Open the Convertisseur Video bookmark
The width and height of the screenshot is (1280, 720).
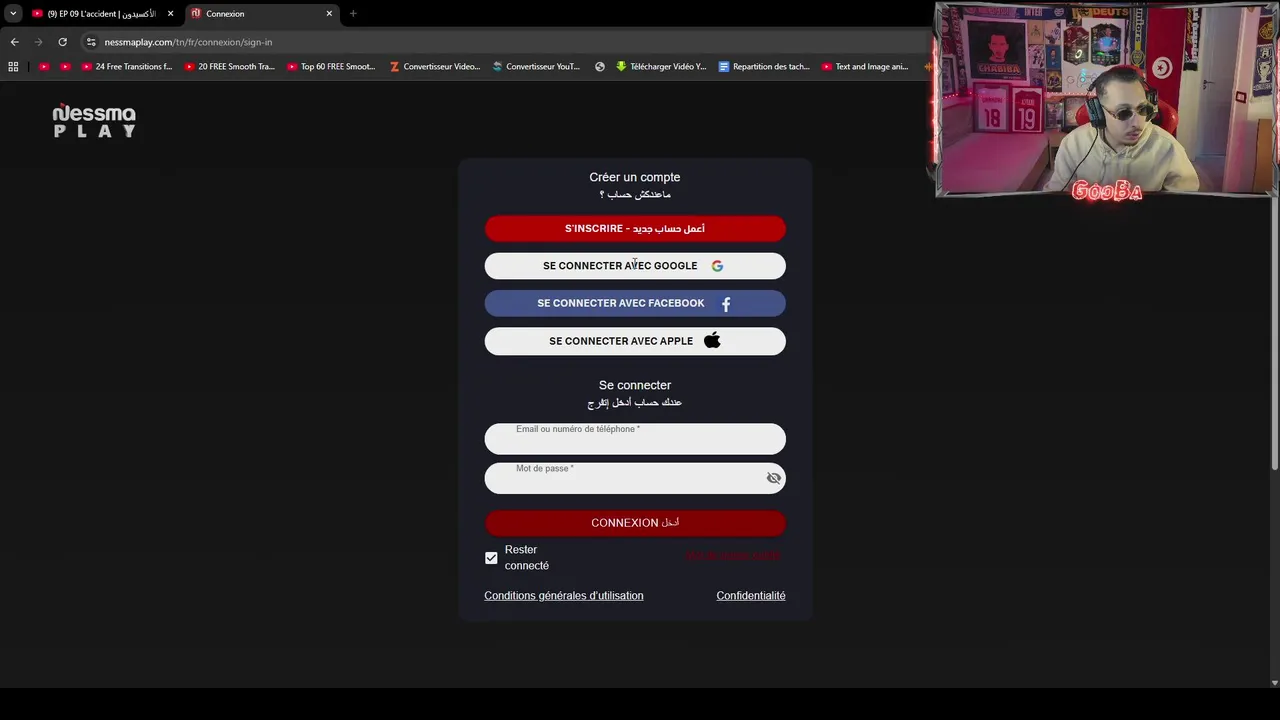tap(435, 67)
